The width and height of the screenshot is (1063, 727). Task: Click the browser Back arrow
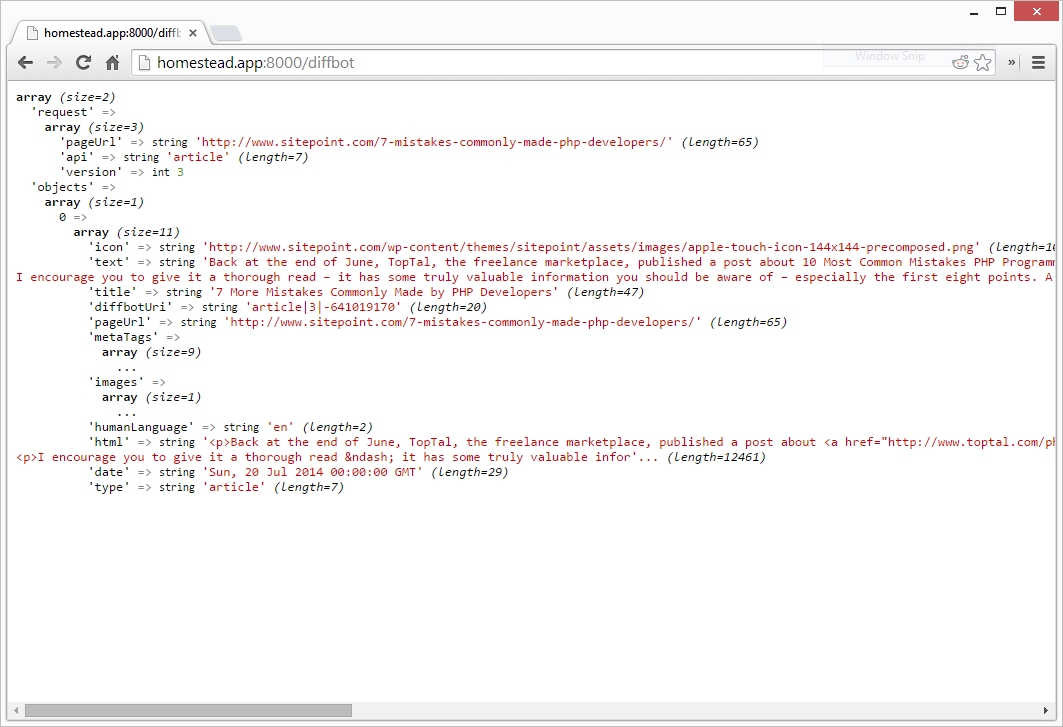[25, 62]
